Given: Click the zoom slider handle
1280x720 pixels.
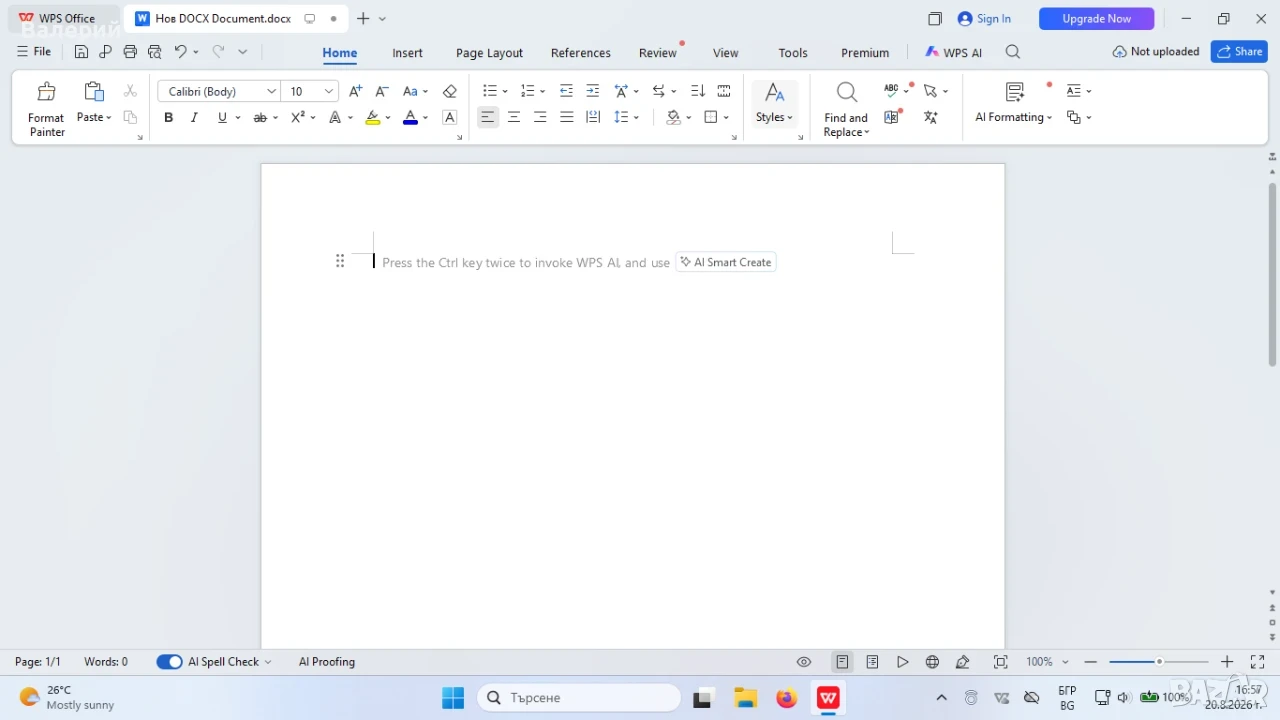Looking at the screenshot, I should coord(1159,662).
